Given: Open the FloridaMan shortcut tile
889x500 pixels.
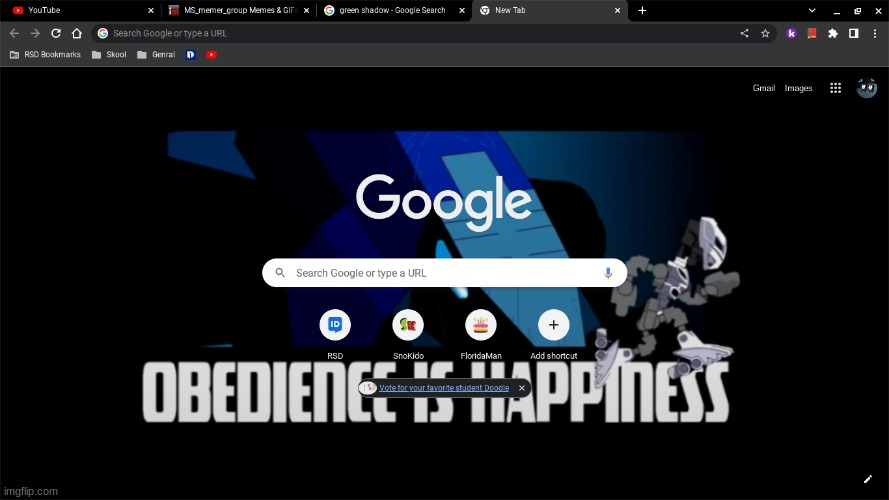Looking at the screenshot, I should pos(481,334).
